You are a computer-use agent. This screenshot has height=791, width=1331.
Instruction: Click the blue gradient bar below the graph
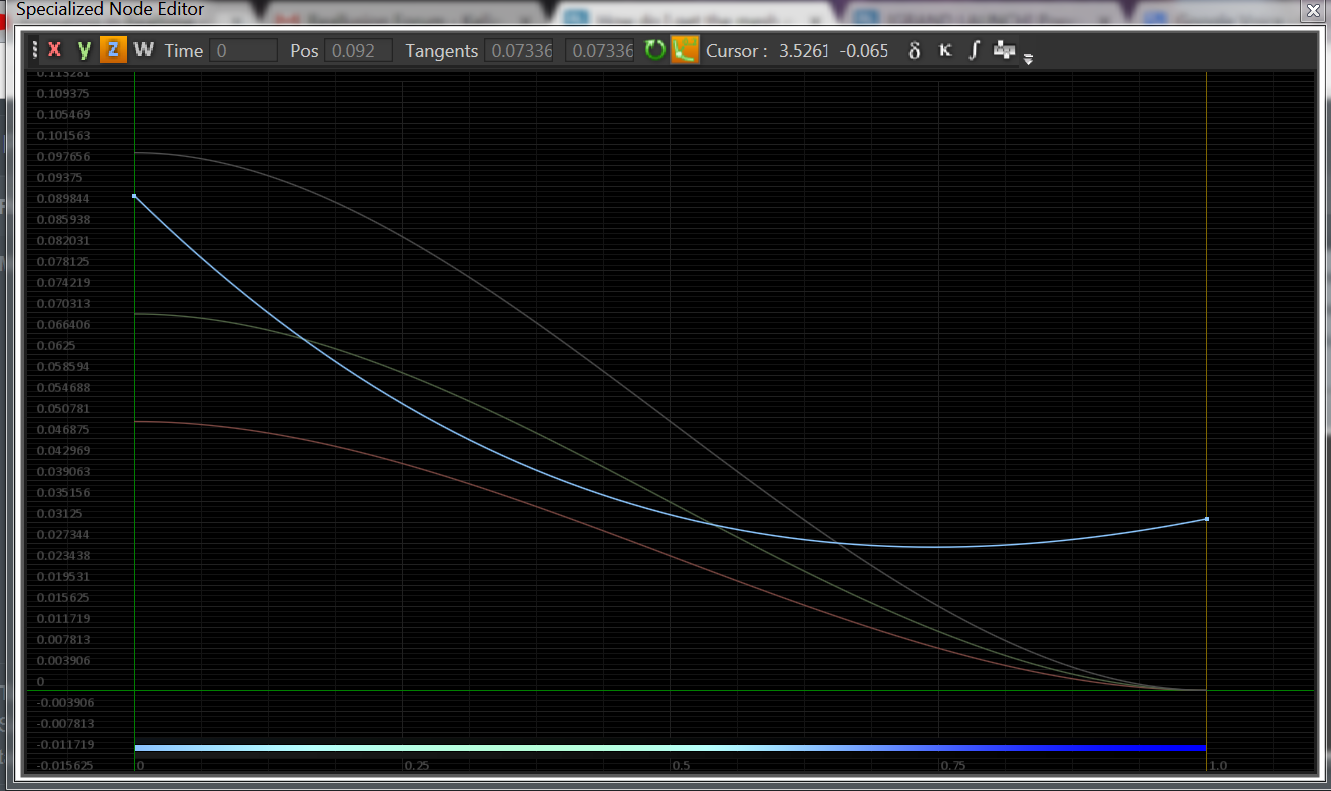tap(670, 748)
